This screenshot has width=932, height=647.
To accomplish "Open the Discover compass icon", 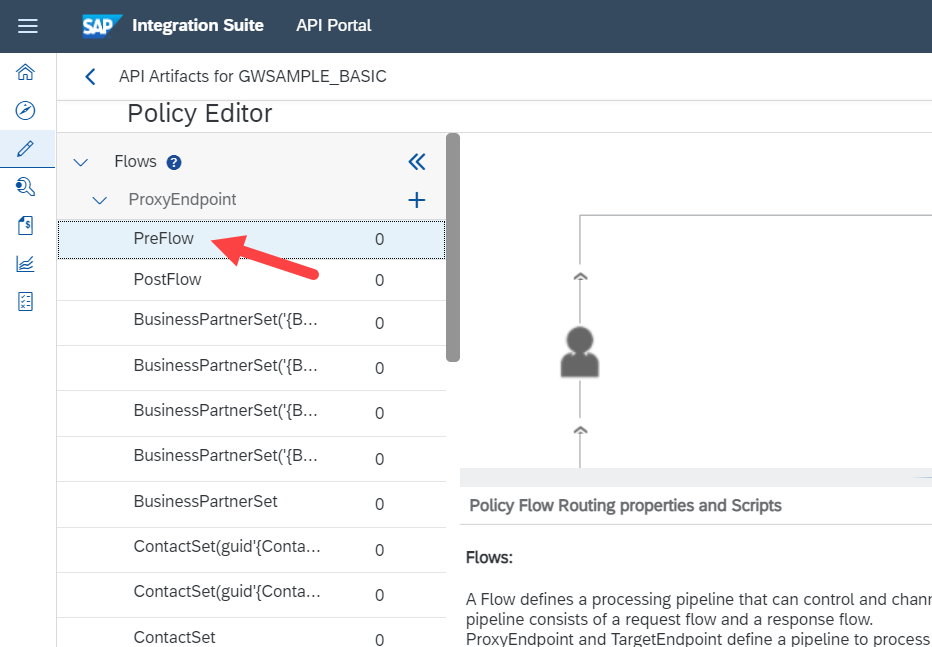I will [x=25, y=111].
